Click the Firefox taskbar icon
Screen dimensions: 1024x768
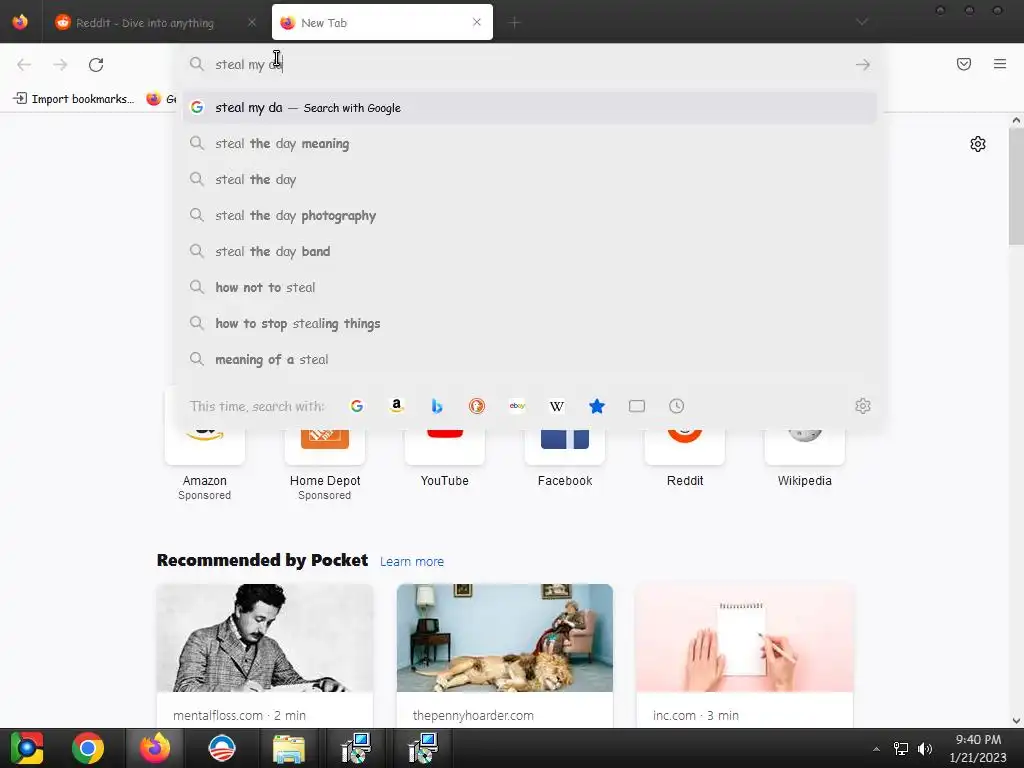pyautogui.click(x=155, y=748)
